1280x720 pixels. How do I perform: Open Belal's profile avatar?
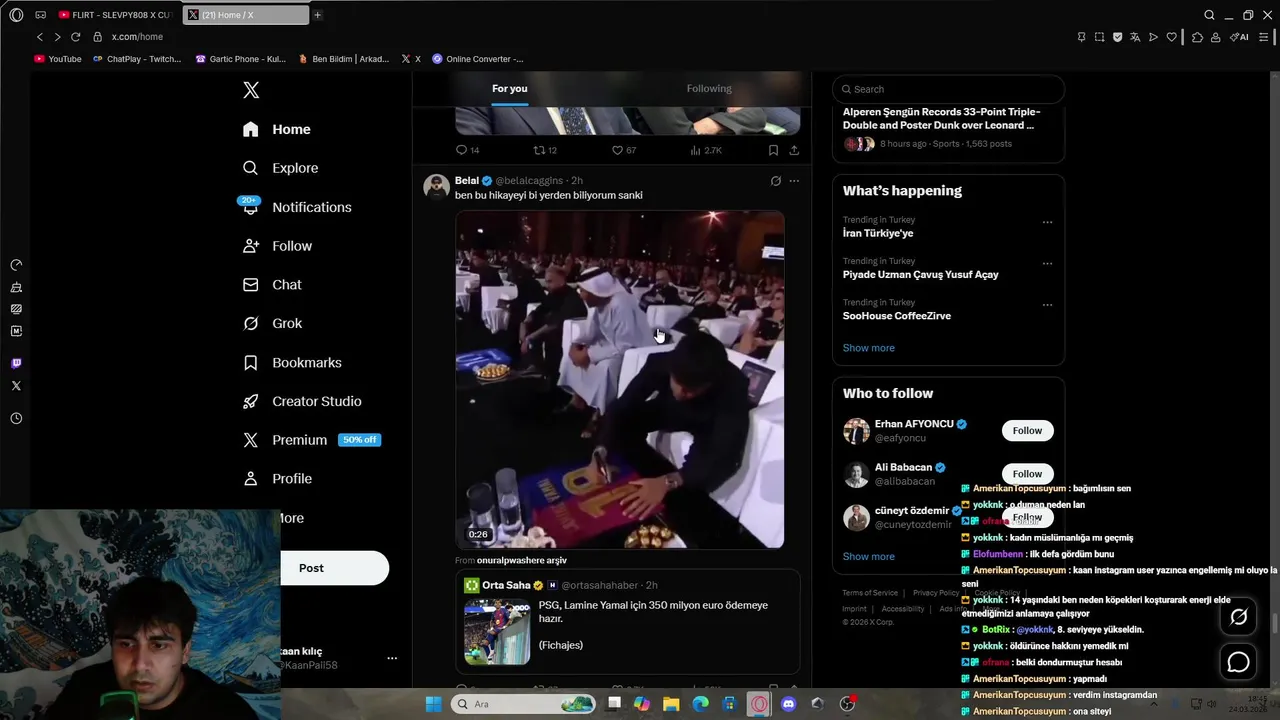pos(436,187)
